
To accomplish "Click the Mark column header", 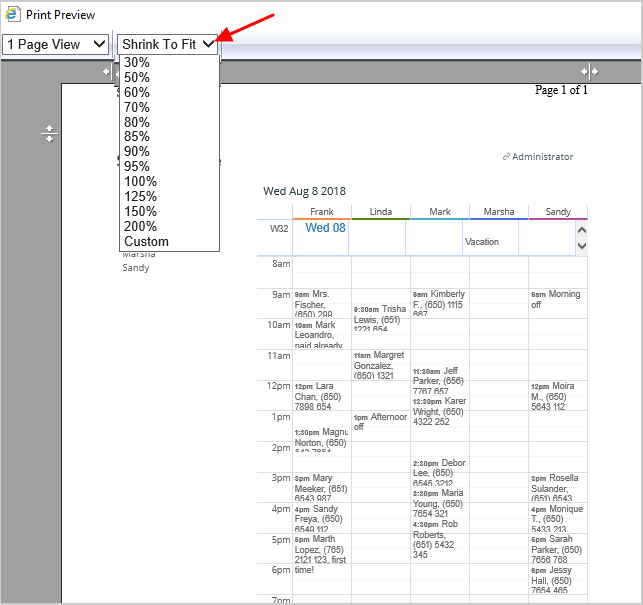I will (x=440, y=212).
